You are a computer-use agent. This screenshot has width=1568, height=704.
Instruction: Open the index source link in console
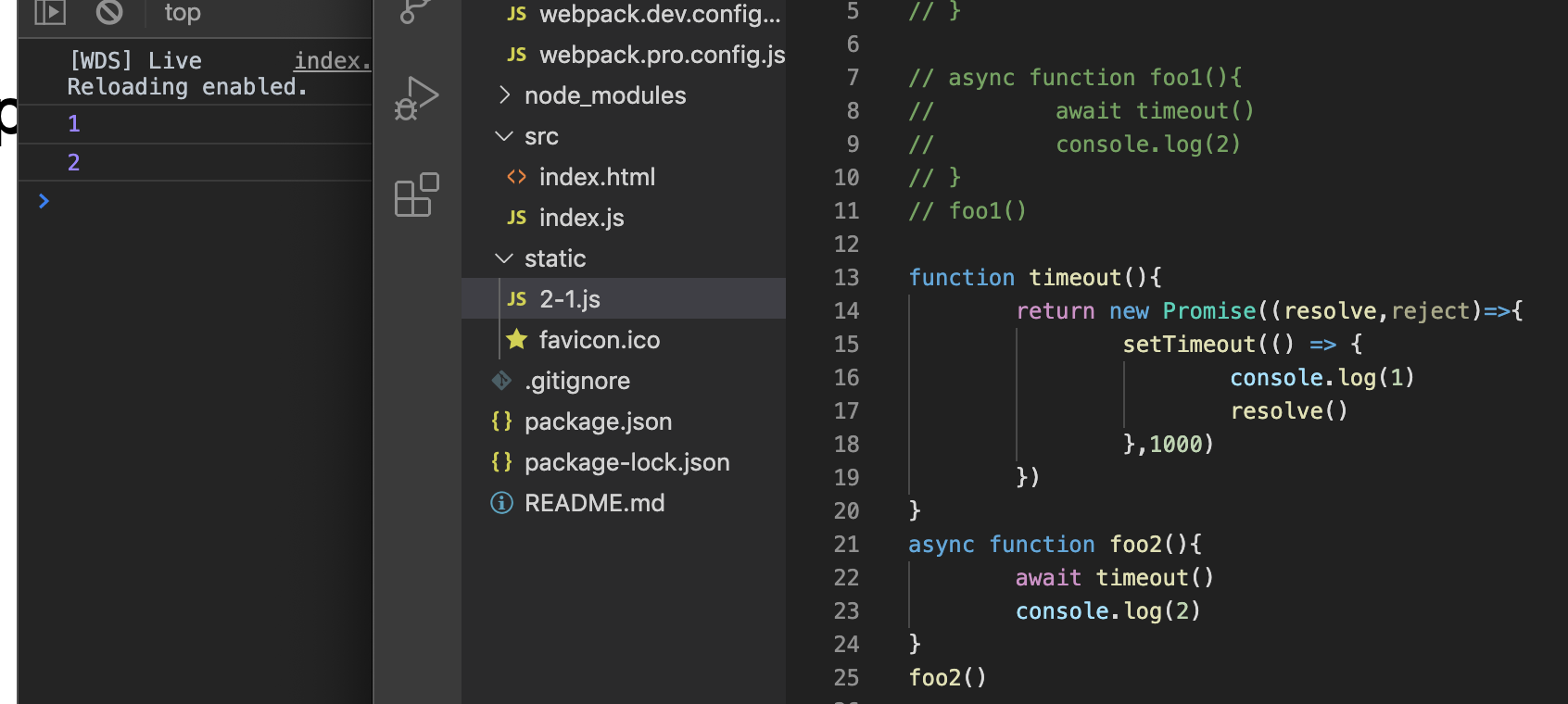[x=333, y=61]
